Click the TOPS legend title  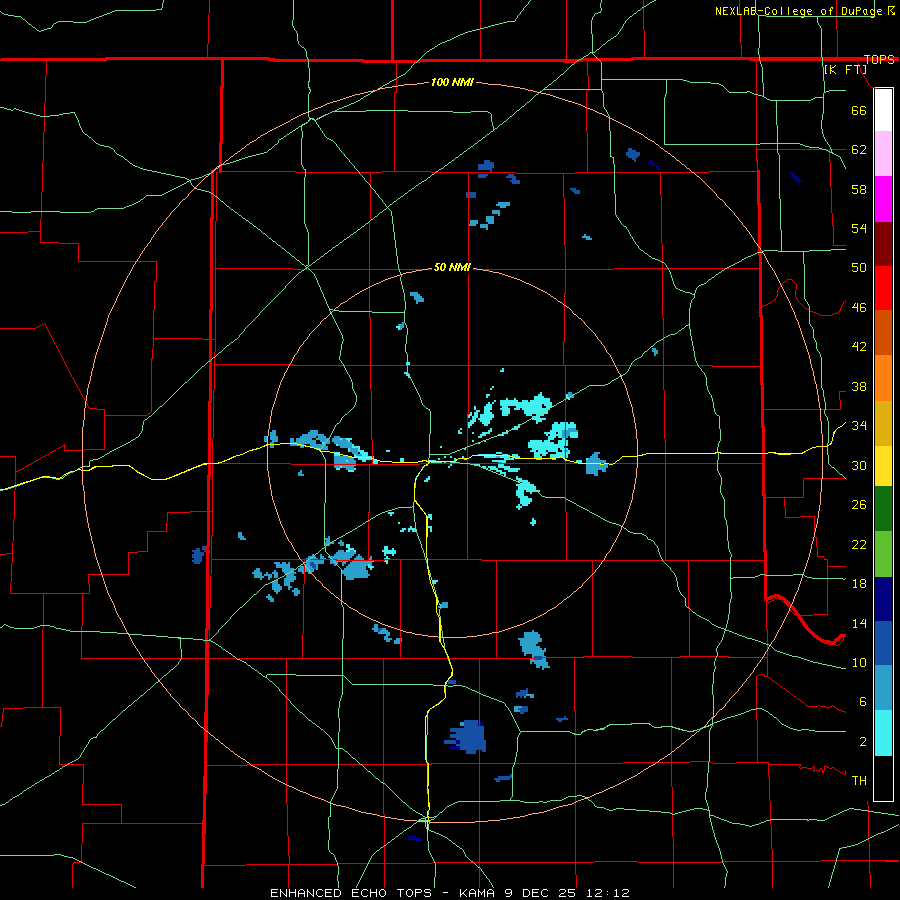[879, 59]
